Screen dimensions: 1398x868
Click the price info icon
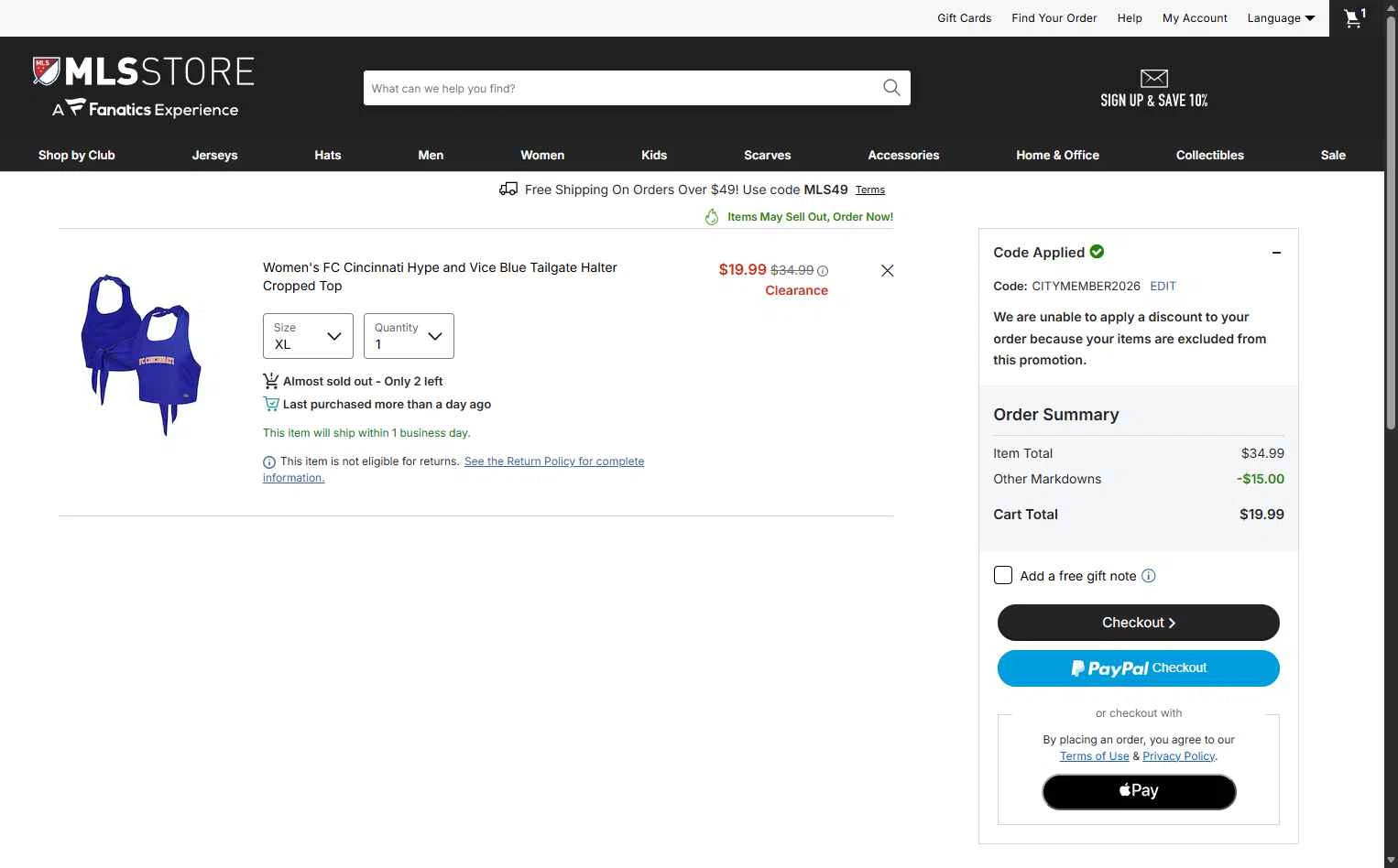(x=823, y=271)
